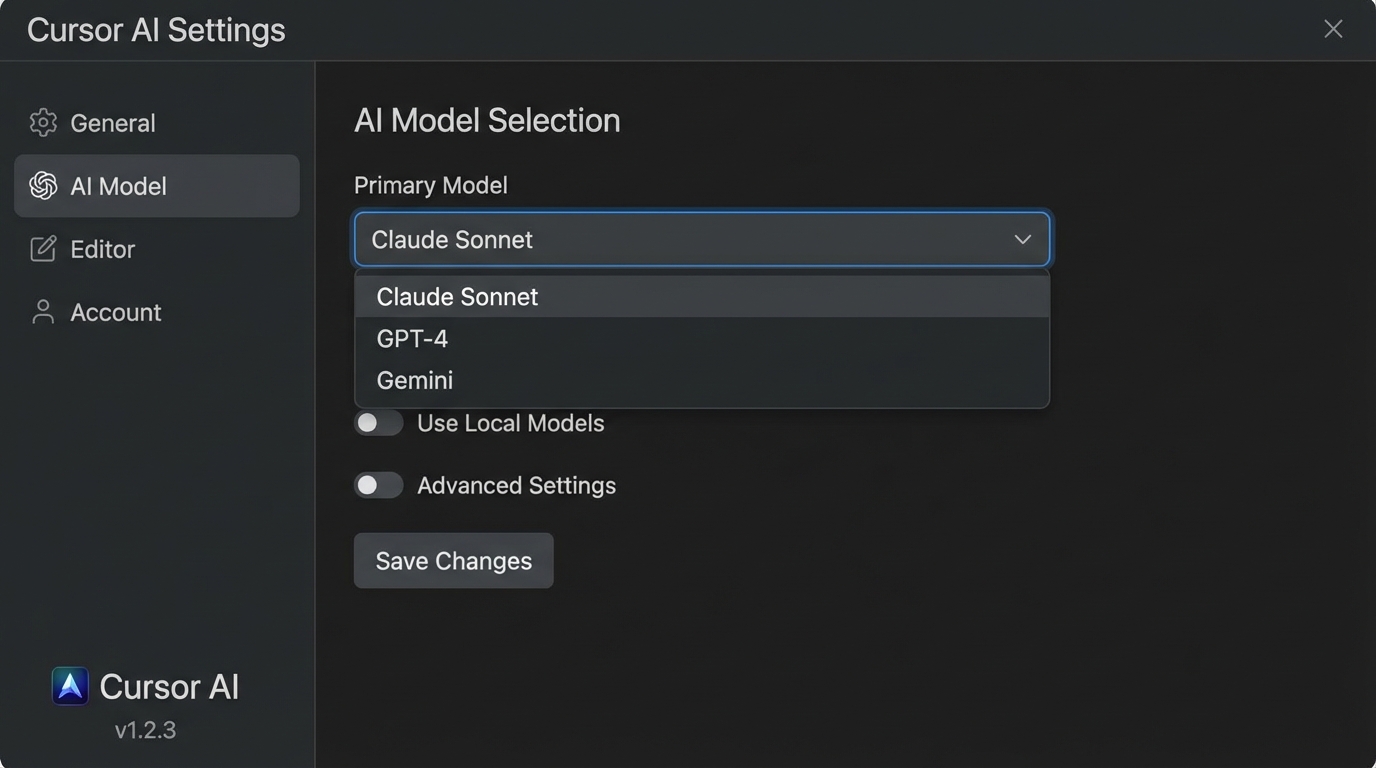Click the Advanced Settings toggle slider
1376x768 pixels.
pyautogui.click(x=378, y=484)
